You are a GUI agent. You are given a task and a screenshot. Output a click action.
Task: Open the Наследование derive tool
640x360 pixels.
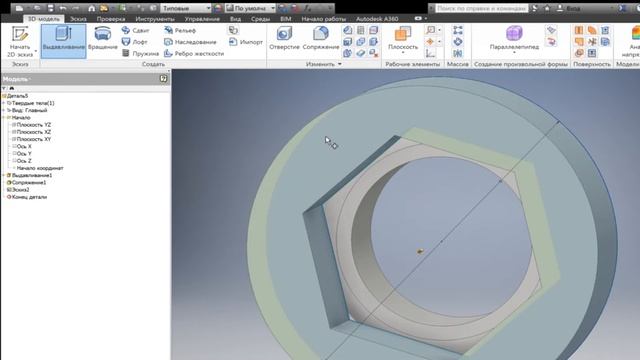[x=190, y=42]
